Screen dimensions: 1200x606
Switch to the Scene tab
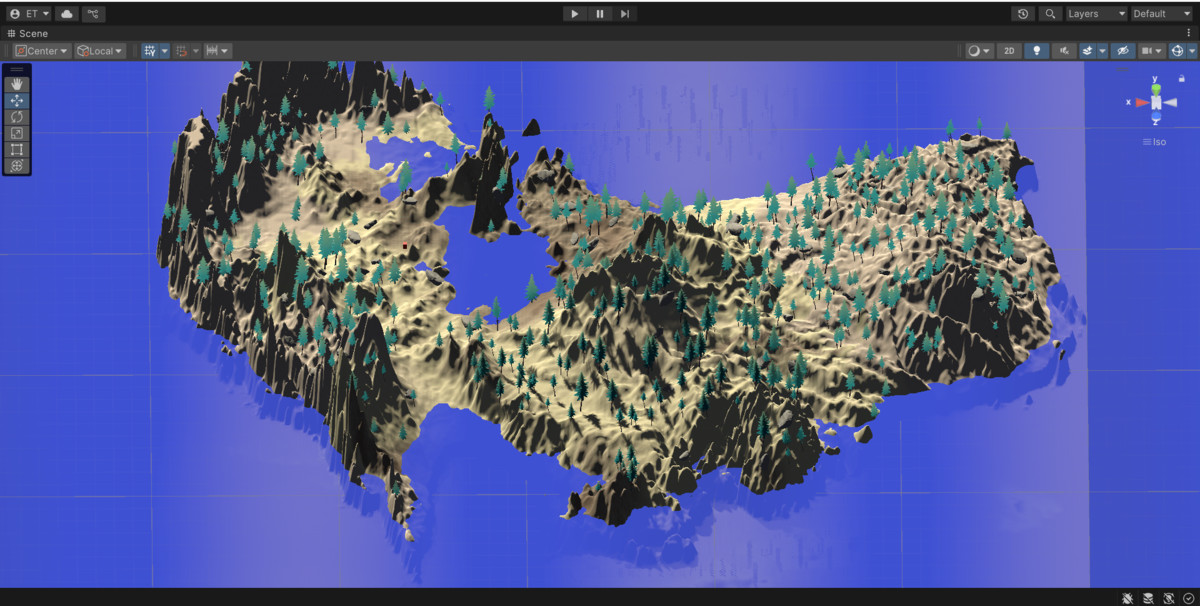[x=28, y=33]
